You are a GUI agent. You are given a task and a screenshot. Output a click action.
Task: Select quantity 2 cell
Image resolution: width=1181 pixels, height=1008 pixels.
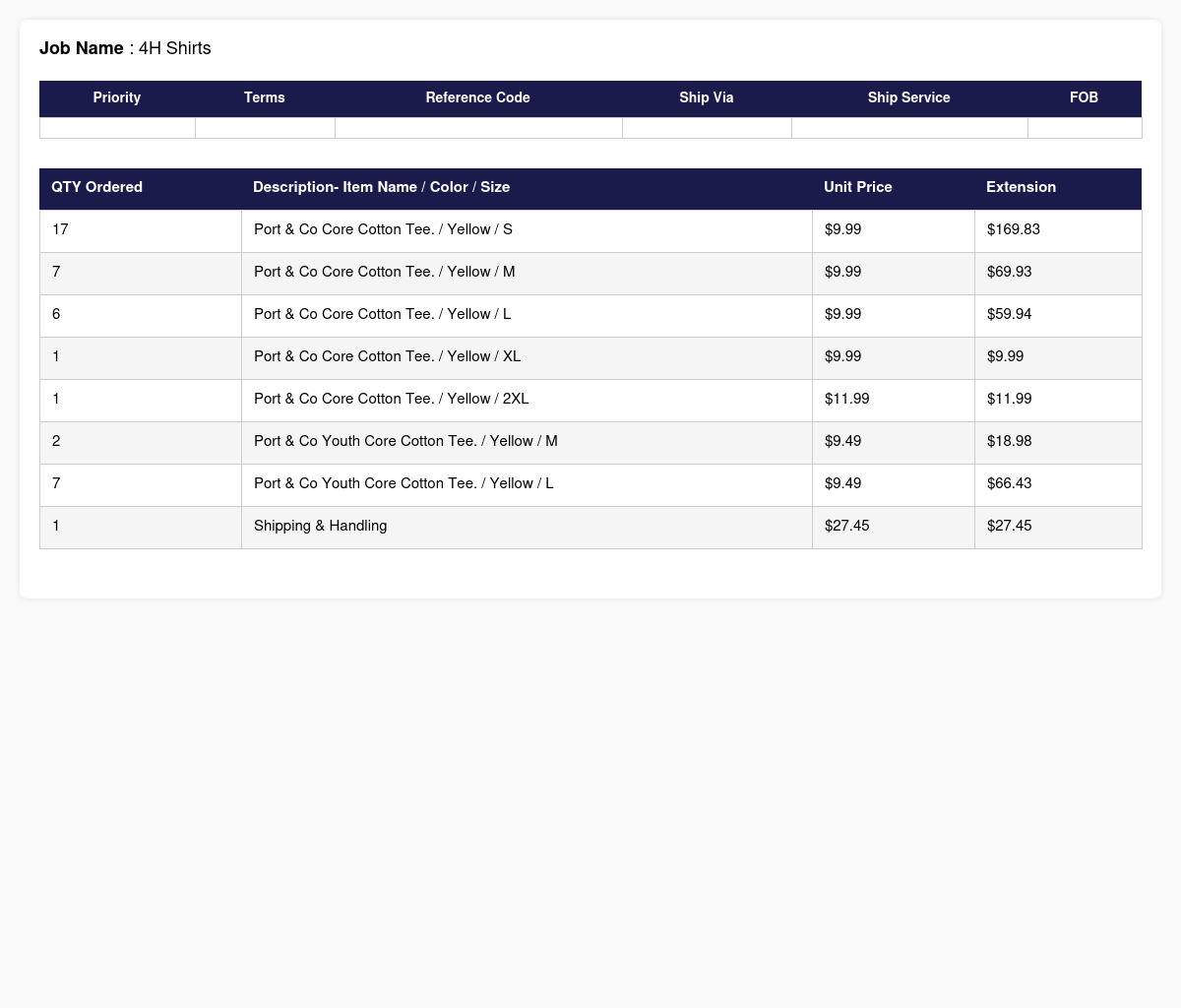[141, 442]
